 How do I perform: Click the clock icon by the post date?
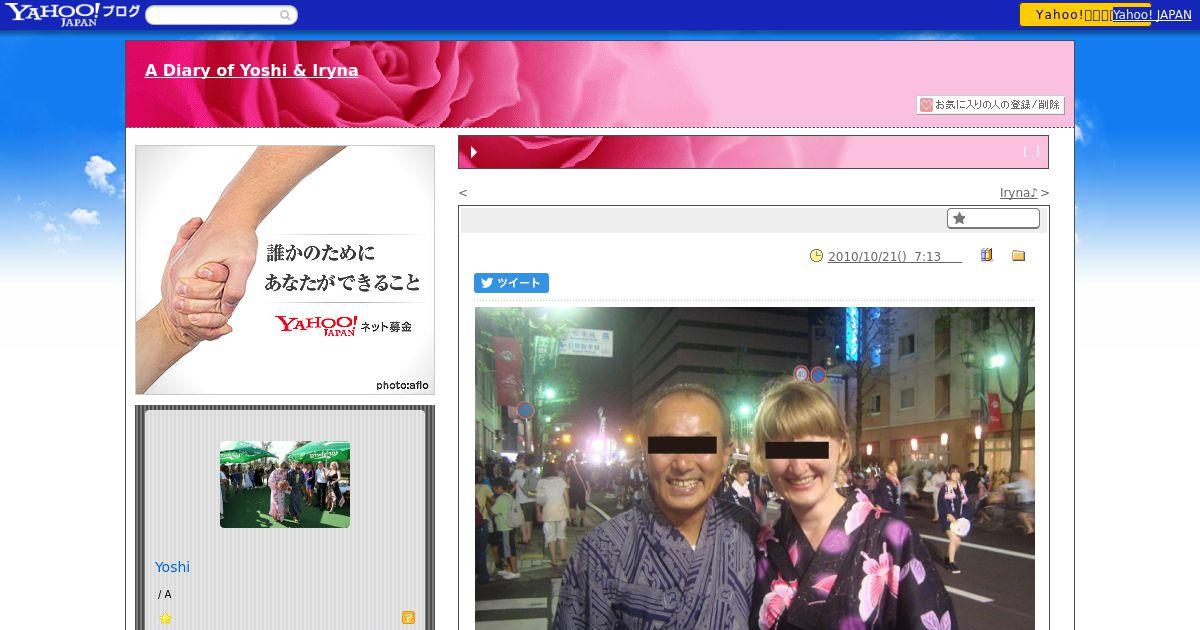click(x=816, y=256)
